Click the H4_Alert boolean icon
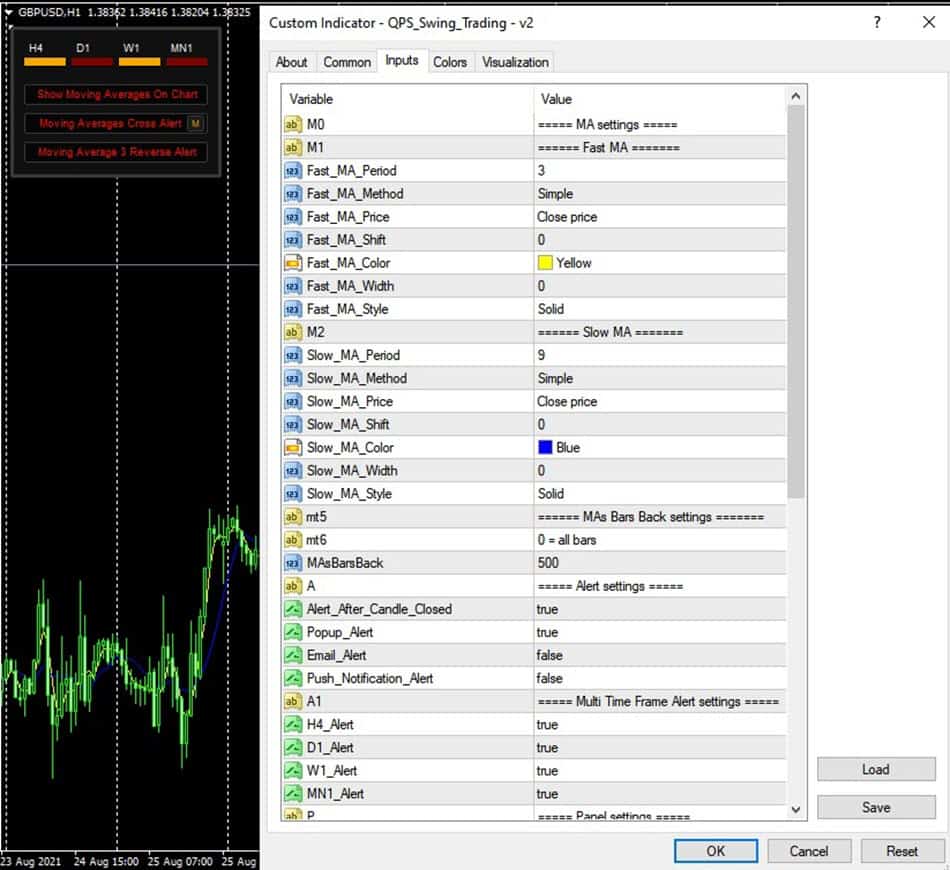 click(x=293, y=725)
